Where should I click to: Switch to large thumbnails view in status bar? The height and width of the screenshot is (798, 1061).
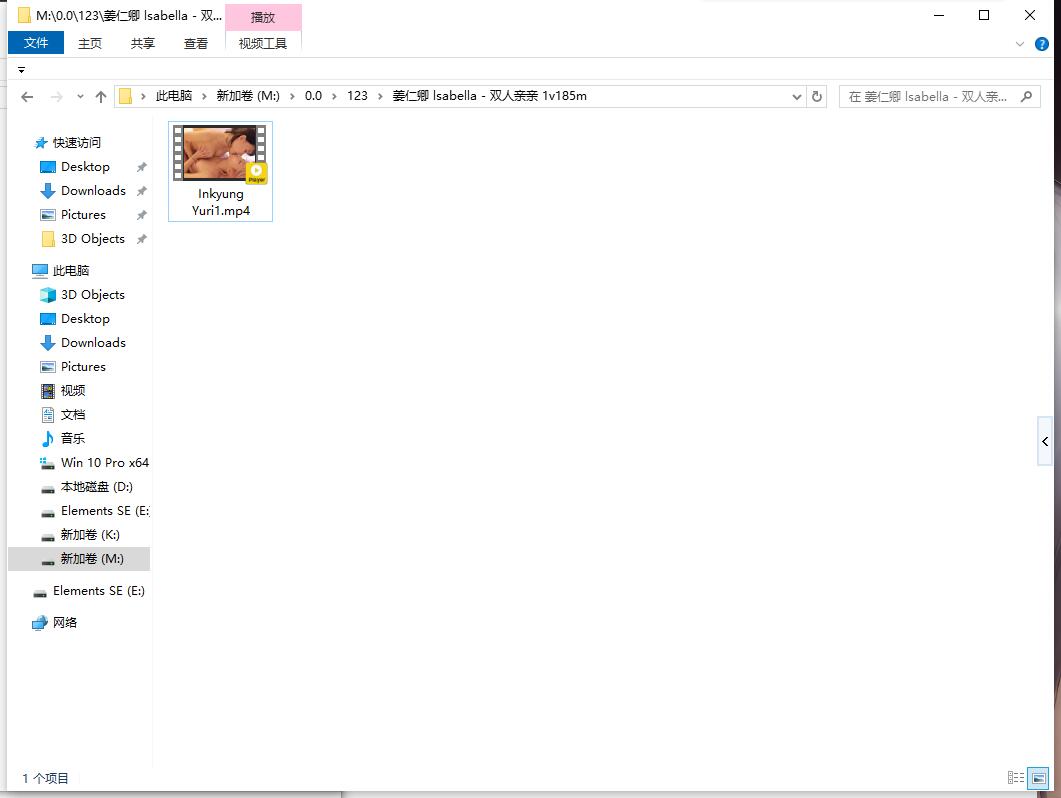coord(1039,778)
